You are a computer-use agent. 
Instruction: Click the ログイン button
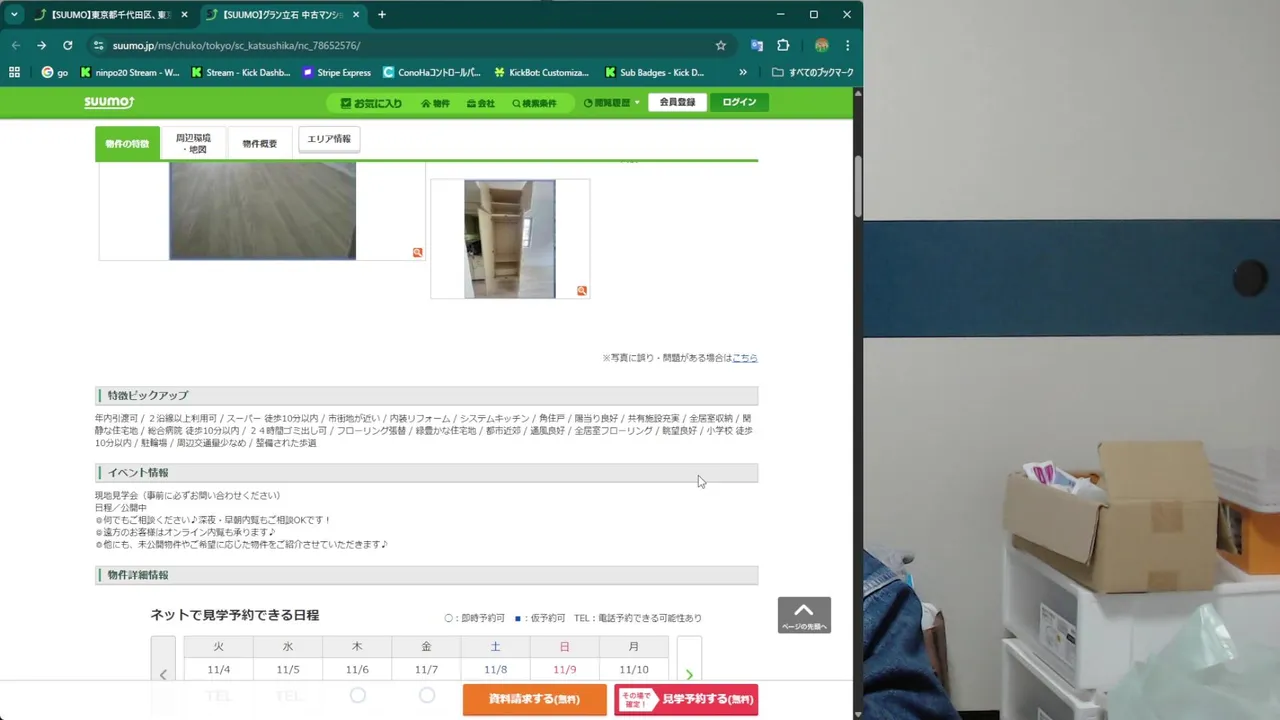coord(739,102)
